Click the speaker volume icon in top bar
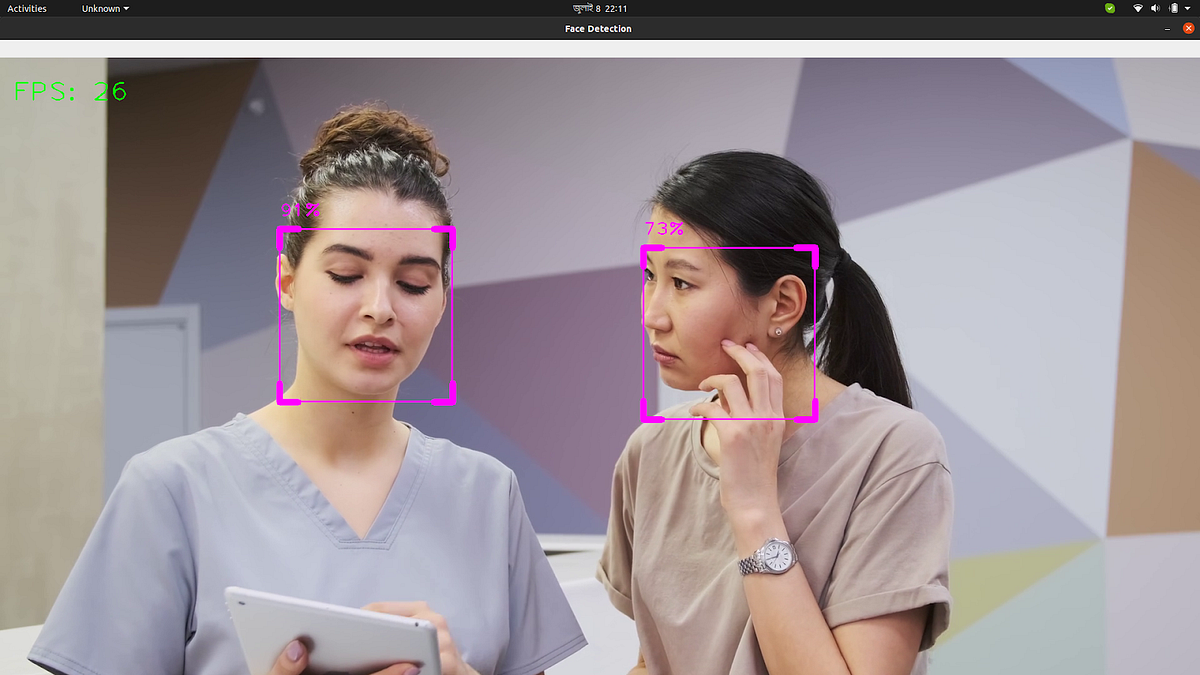Screen dimensions: 1200x675 (1155, 8)
